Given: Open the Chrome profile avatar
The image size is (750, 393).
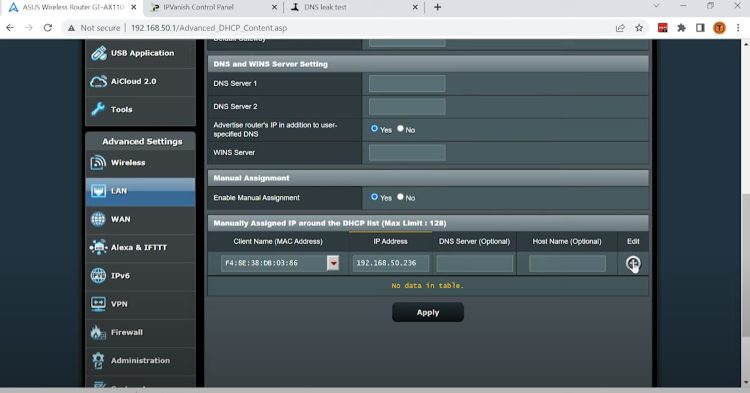Looking at the screenshot, I should (719, 28).
